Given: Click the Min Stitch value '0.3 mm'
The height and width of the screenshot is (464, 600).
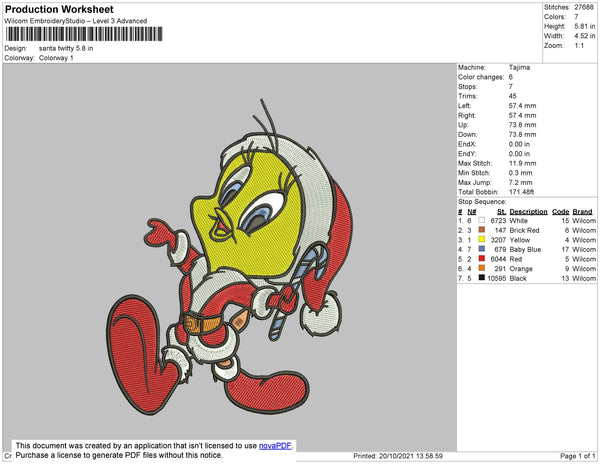Looking at the screenshot, I should click(x=520, y=173).
